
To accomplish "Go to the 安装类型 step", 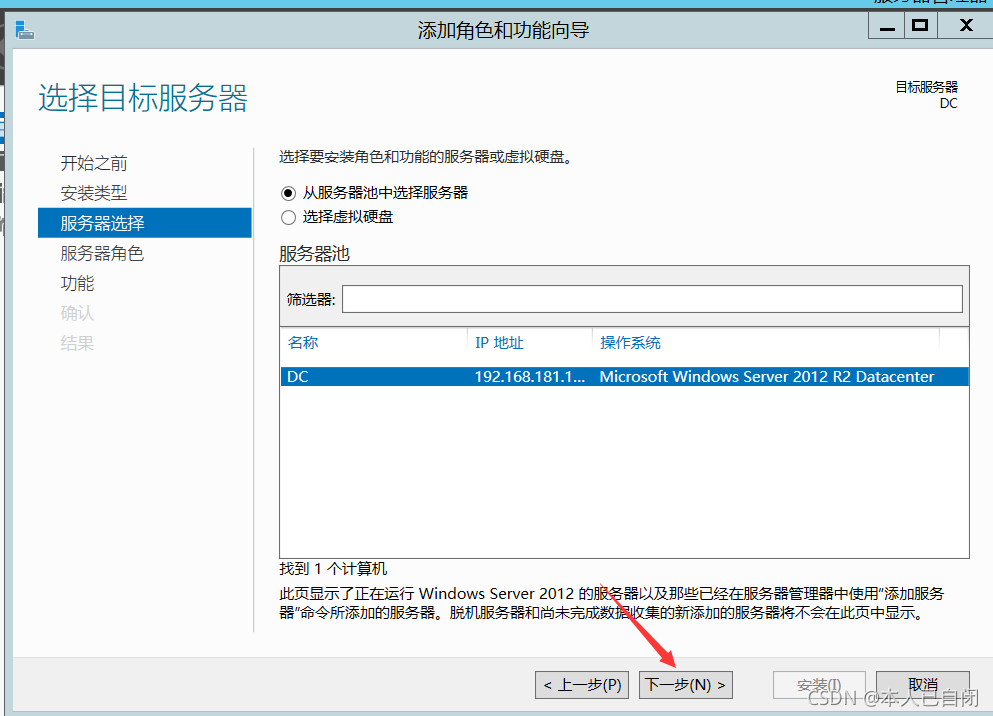I will [x=94, y=193].
